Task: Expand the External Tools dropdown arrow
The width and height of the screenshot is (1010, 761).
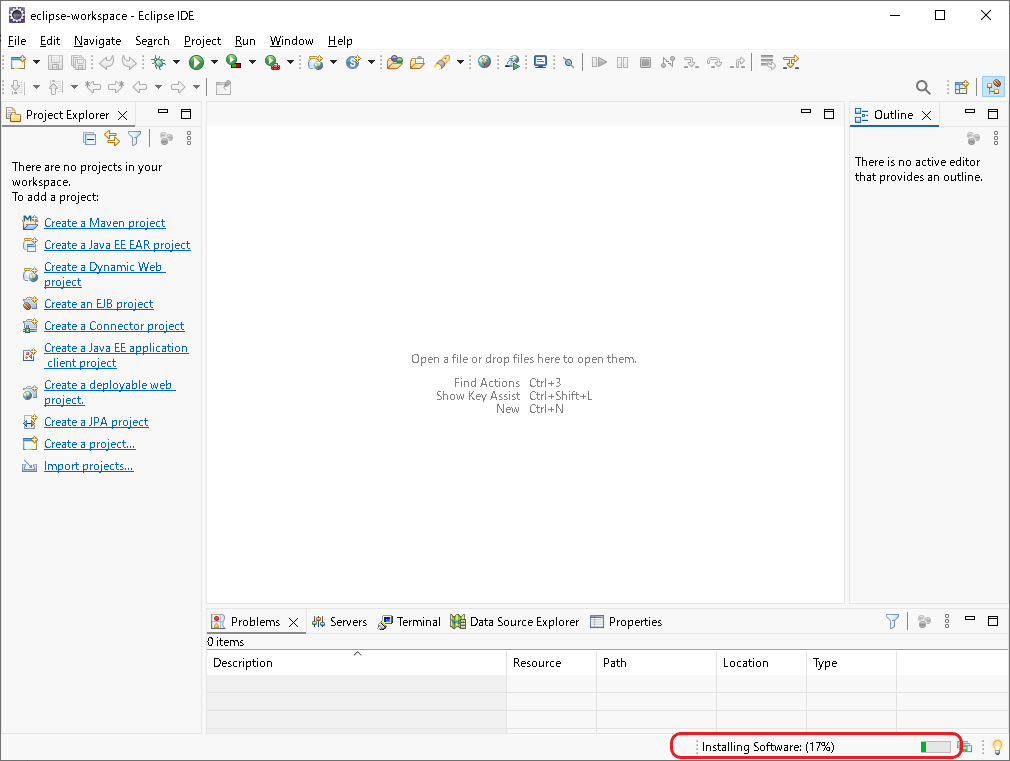Action: [291, 63]
